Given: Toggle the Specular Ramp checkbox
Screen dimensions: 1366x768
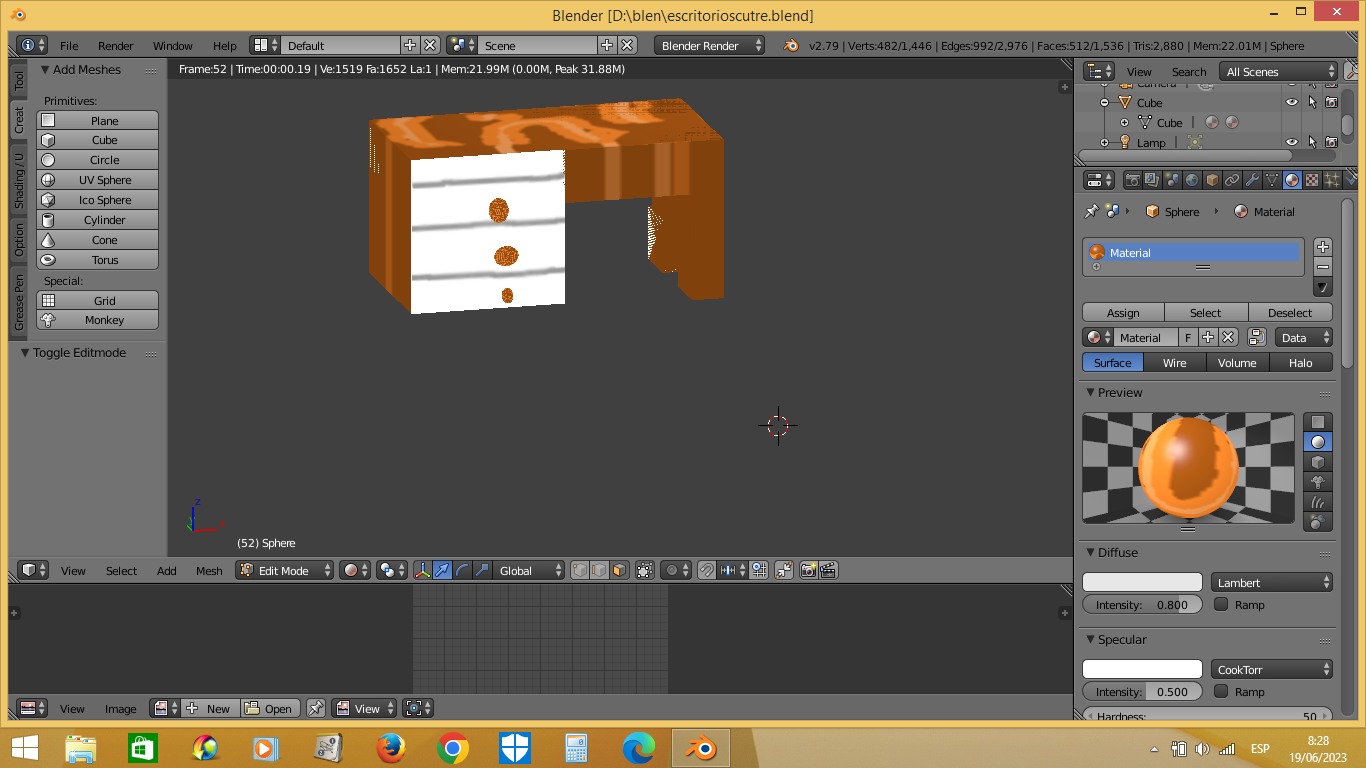Looking at the screenshot, I should tap(1221, 691).
